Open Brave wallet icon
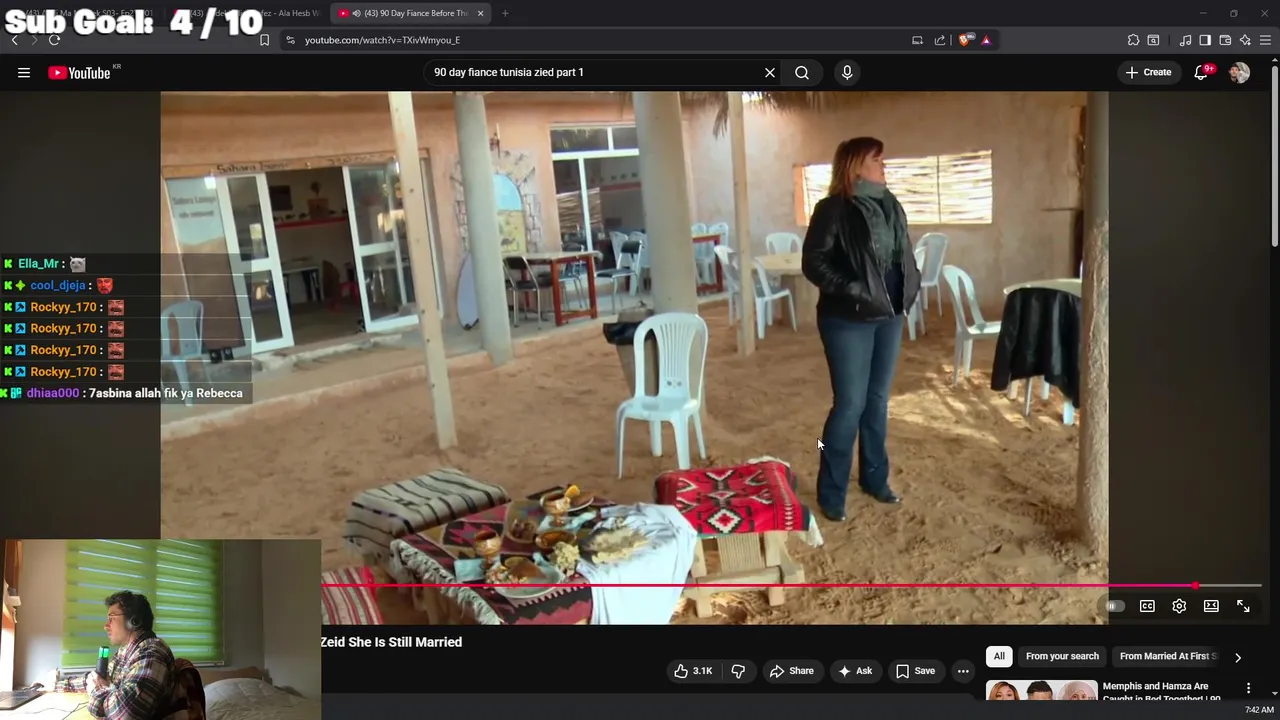Screen dimensions: 1280x720 tap(1225, 40)
